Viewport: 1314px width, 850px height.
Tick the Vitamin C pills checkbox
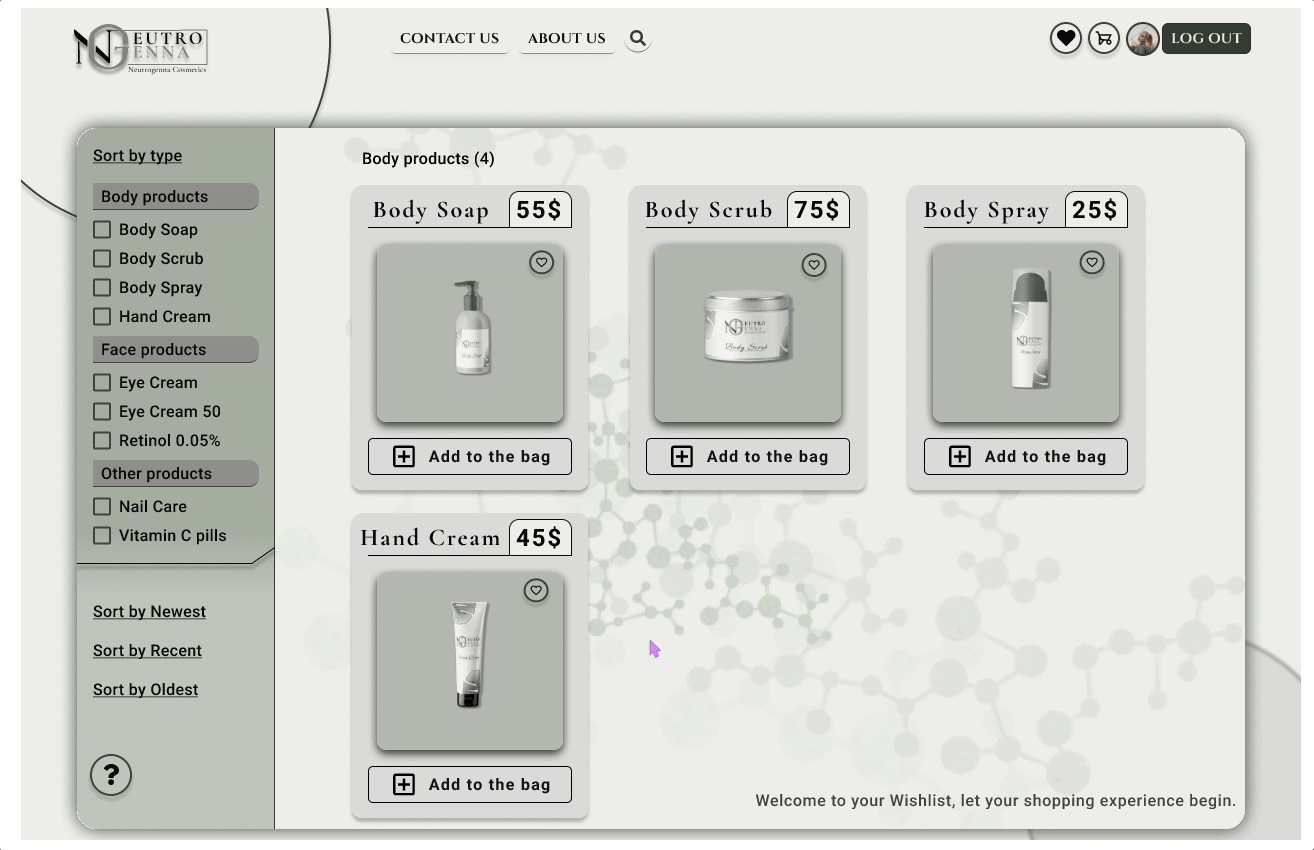[102, 536]
